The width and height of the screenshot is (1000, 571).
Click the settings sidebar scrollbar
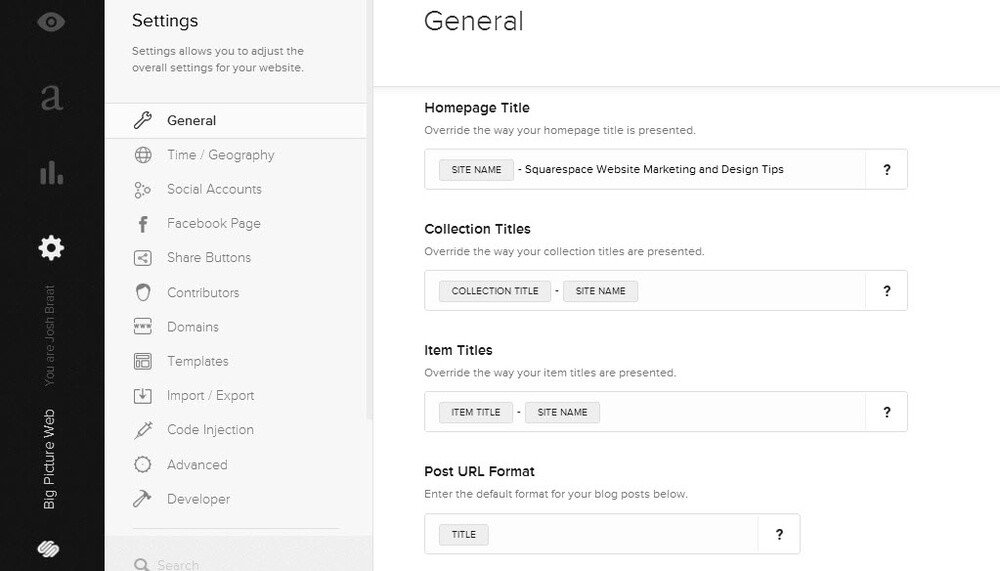(x=369, y=211)
